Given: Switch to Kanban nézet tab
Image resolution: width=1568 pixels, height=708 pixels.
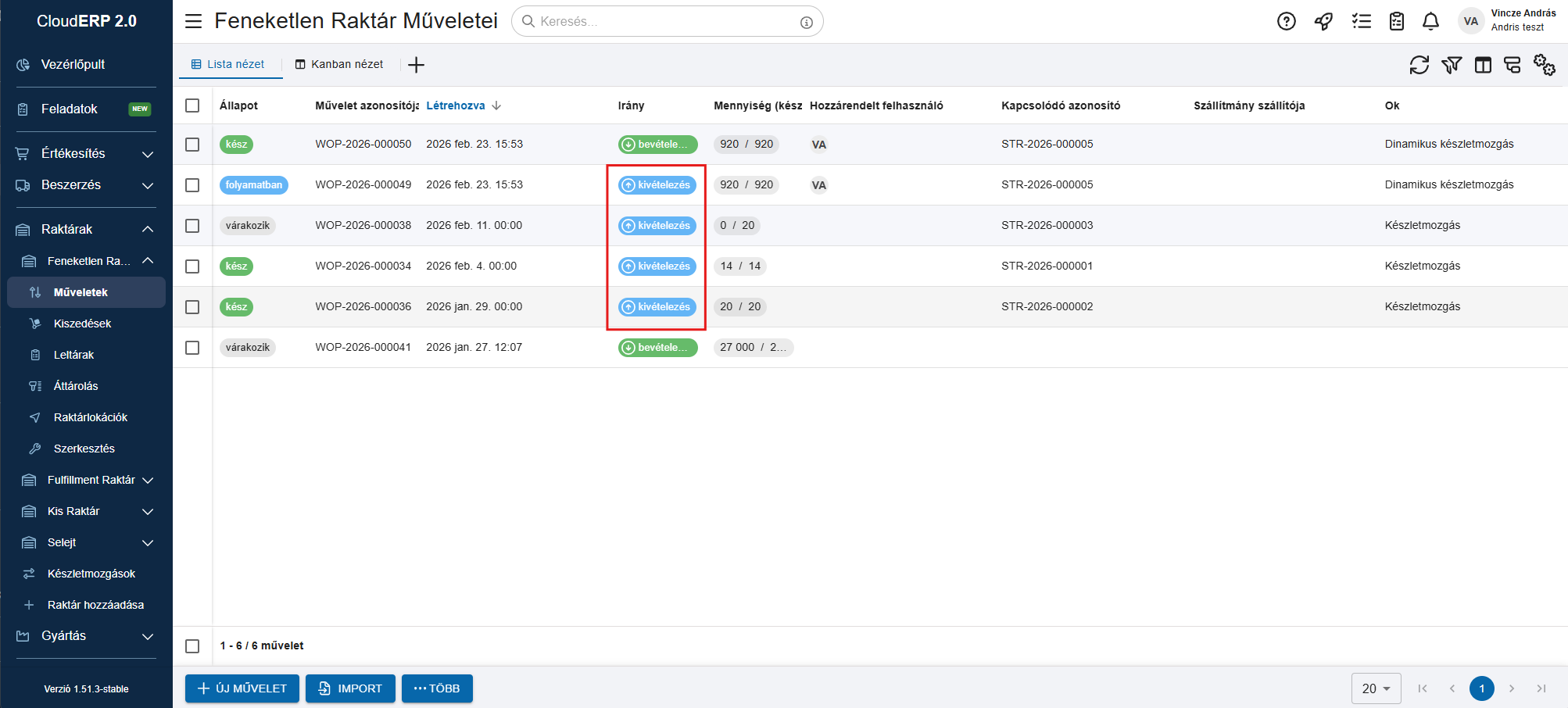Looking at the screenshot, I should pyautogui.click(x=339, y=64).
